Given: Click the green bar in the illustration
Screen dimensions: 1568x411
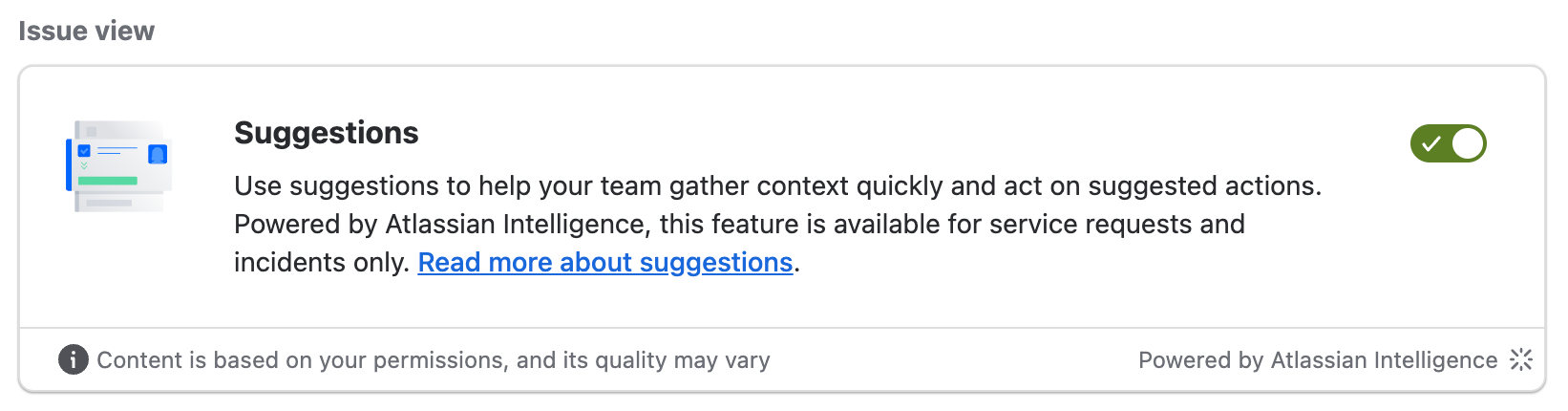Looking at the screenshot, I should (x=108, y=181).
